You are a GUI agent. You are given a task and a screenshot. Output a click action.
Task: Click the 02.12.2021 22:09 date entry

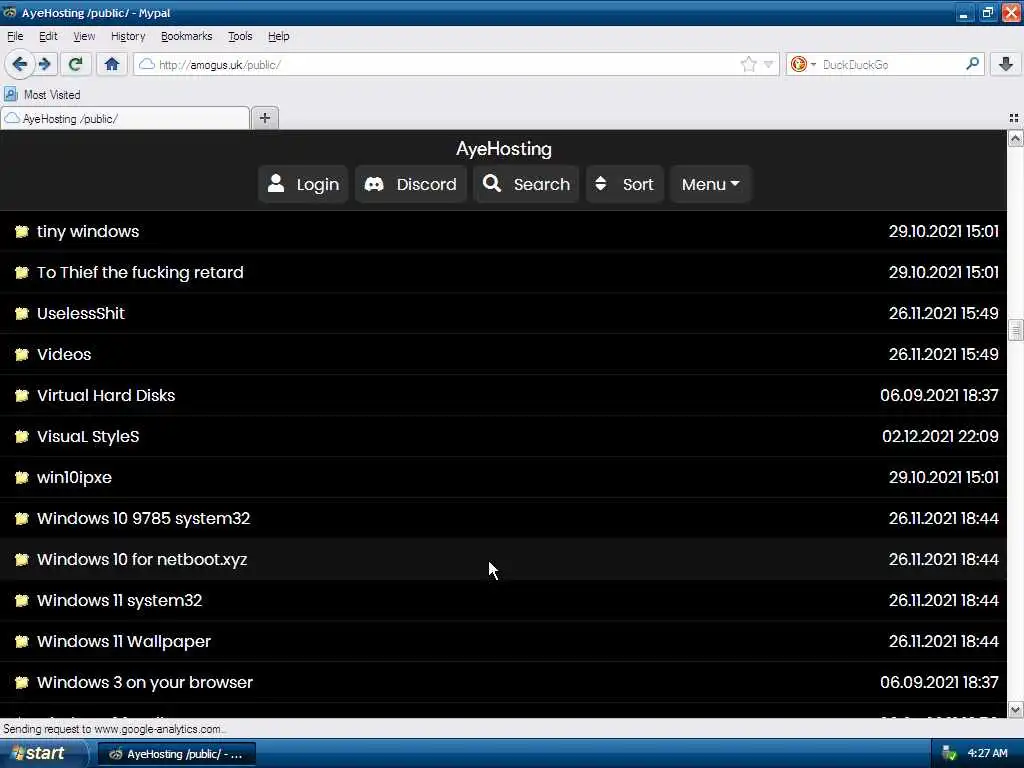click(x=940, y=436)
